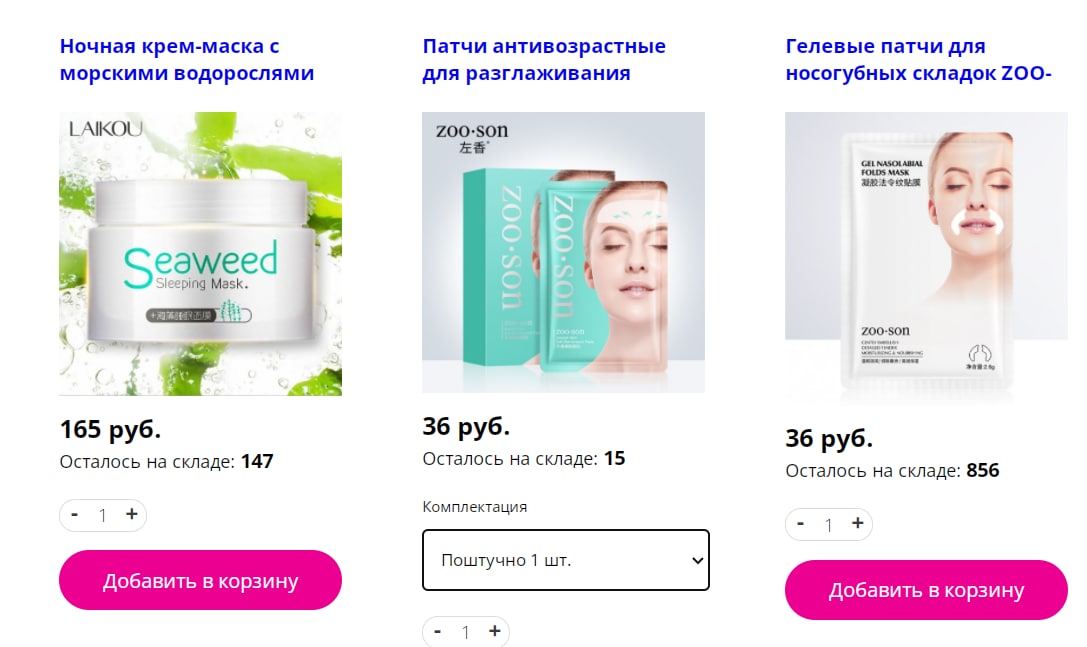
Task: Click the 165 руб. price
Action: 110,429
